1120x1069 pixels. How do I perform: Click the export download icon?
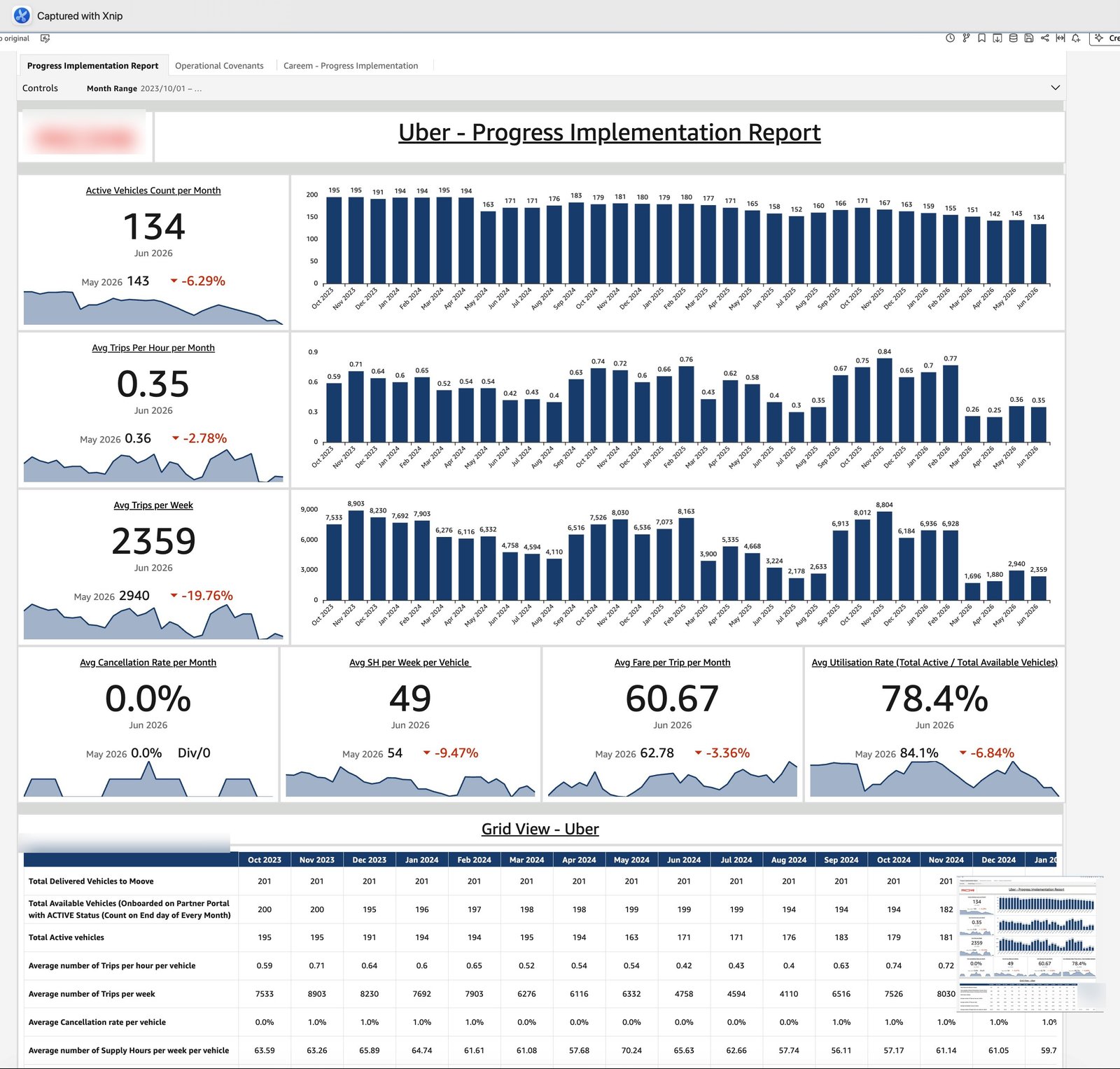[997, 38]
